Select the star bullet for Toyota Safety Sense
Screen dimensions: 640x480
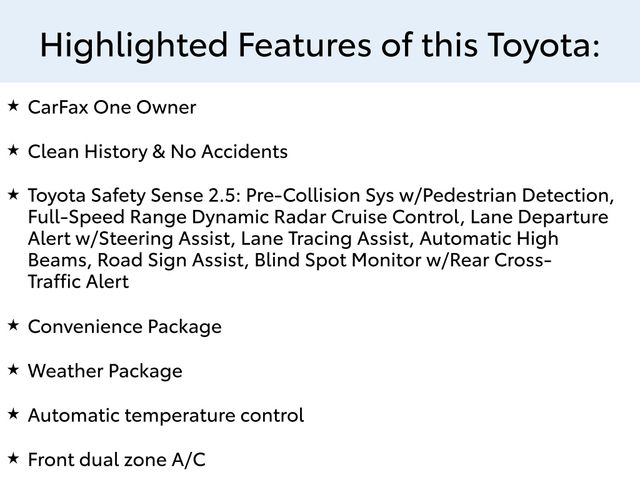13,193
